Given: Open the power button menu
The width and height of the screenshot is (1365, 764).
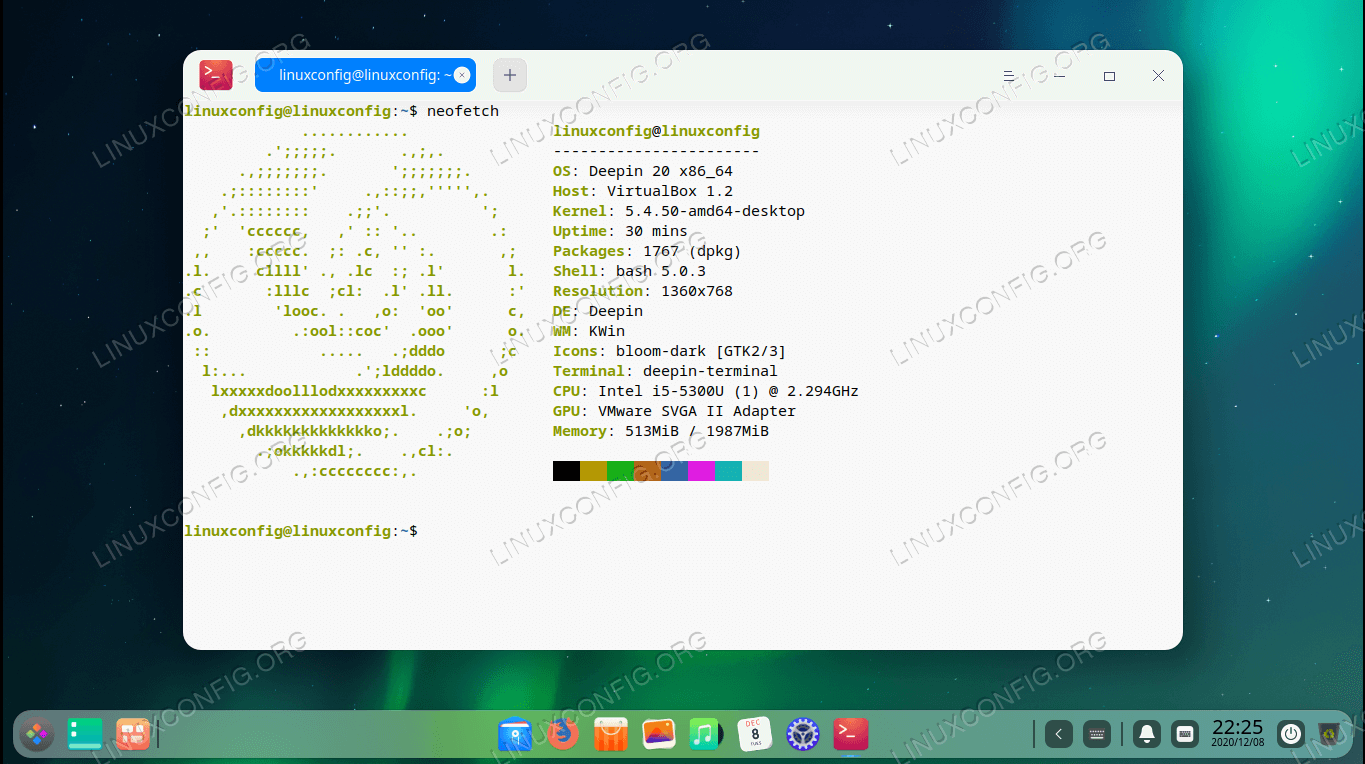Looking at the screenshot, I should coord(1291,735).
